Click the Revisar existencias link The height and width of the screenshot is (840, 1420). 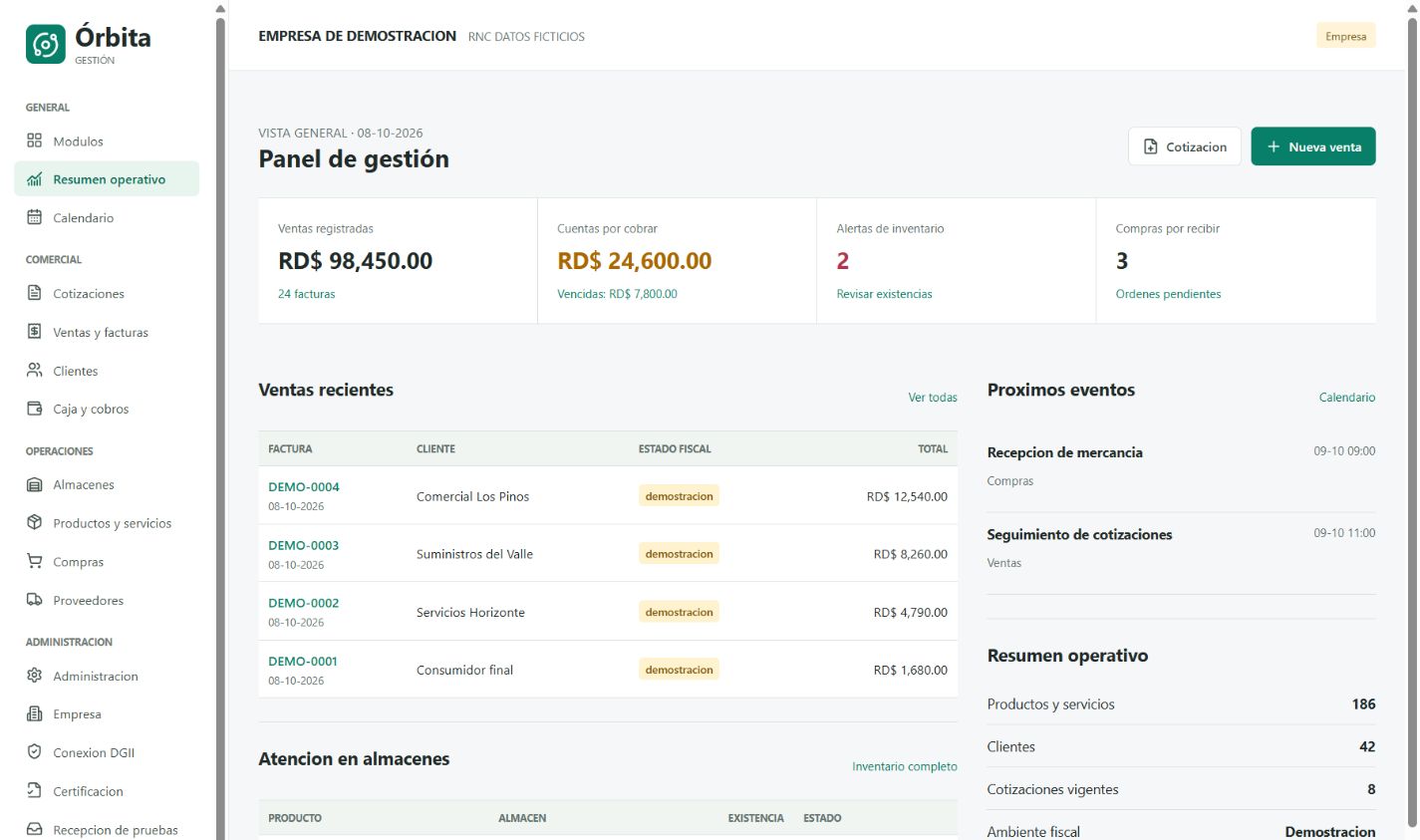pyautogui.click(x=885, y=294)
